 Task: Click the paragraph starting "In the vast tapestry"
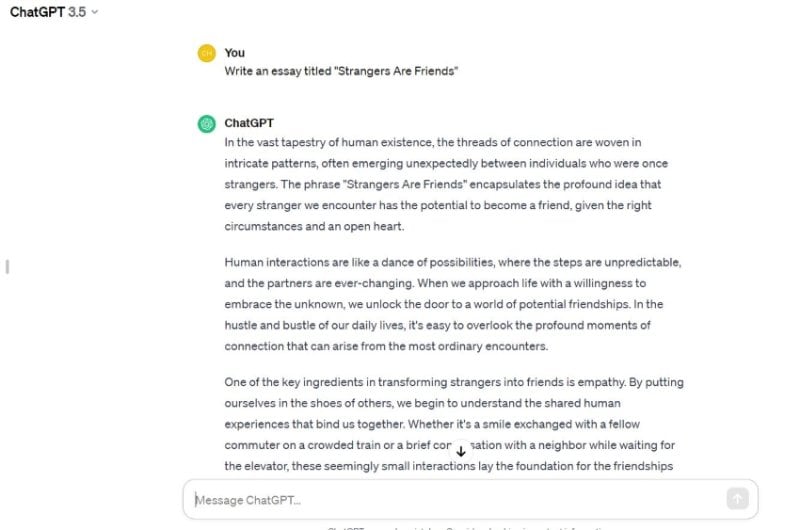point(446,184)
